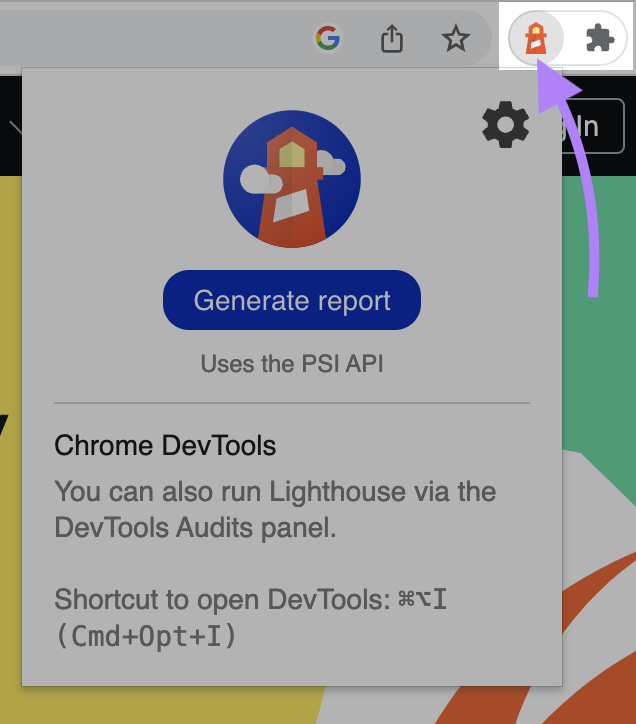Open the Extensions puzzle piece menu
Viewport: 636px width, 724px height.
click(x=599, y=39)
